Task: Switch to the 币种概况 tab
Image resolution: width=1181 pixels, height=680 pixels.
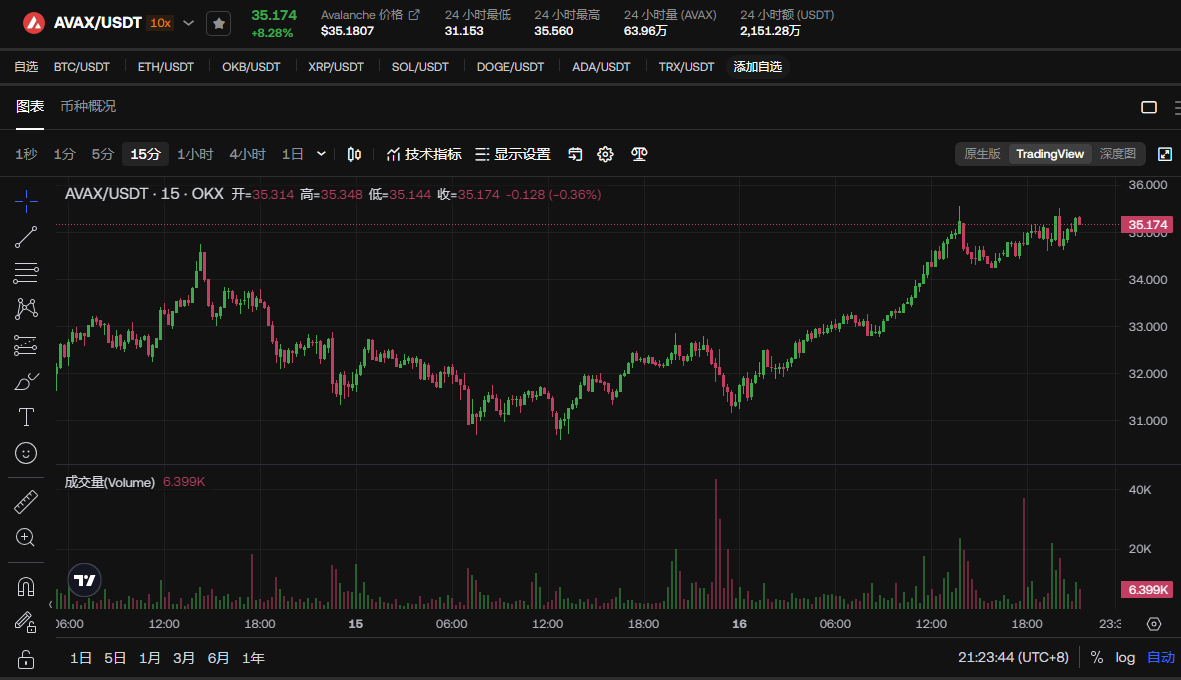Action: coord(88,106)
